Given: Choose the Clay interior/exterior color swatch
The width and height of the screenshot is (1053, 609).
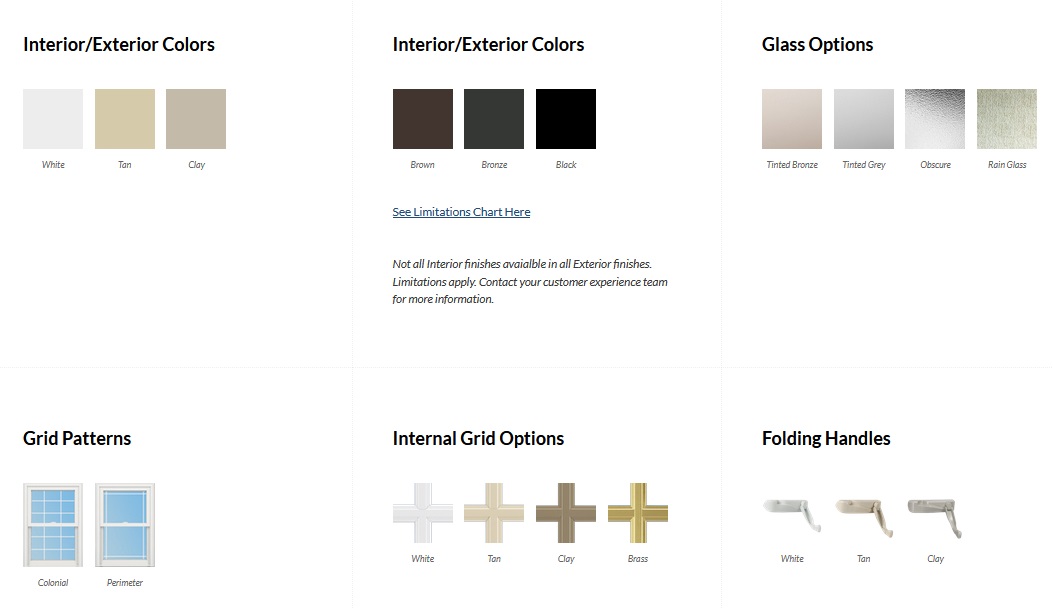Looking at the screenshot, I should click(x=196, y=119).
